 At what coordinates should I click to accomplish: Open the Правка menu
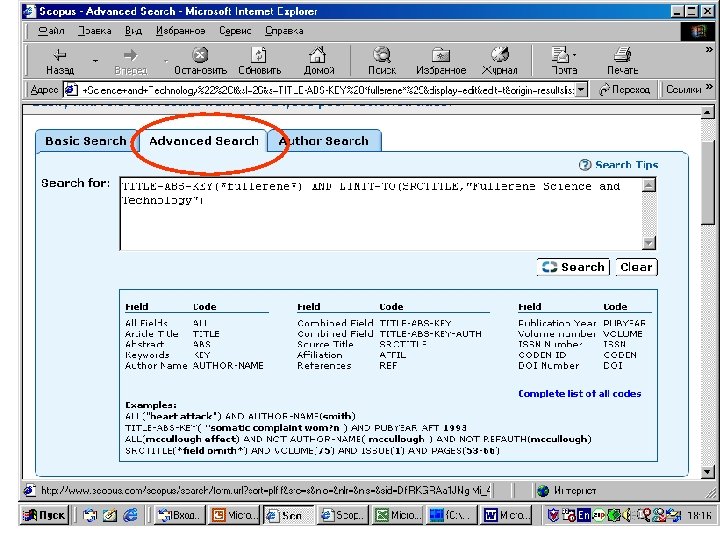click(x=95, y=31)
